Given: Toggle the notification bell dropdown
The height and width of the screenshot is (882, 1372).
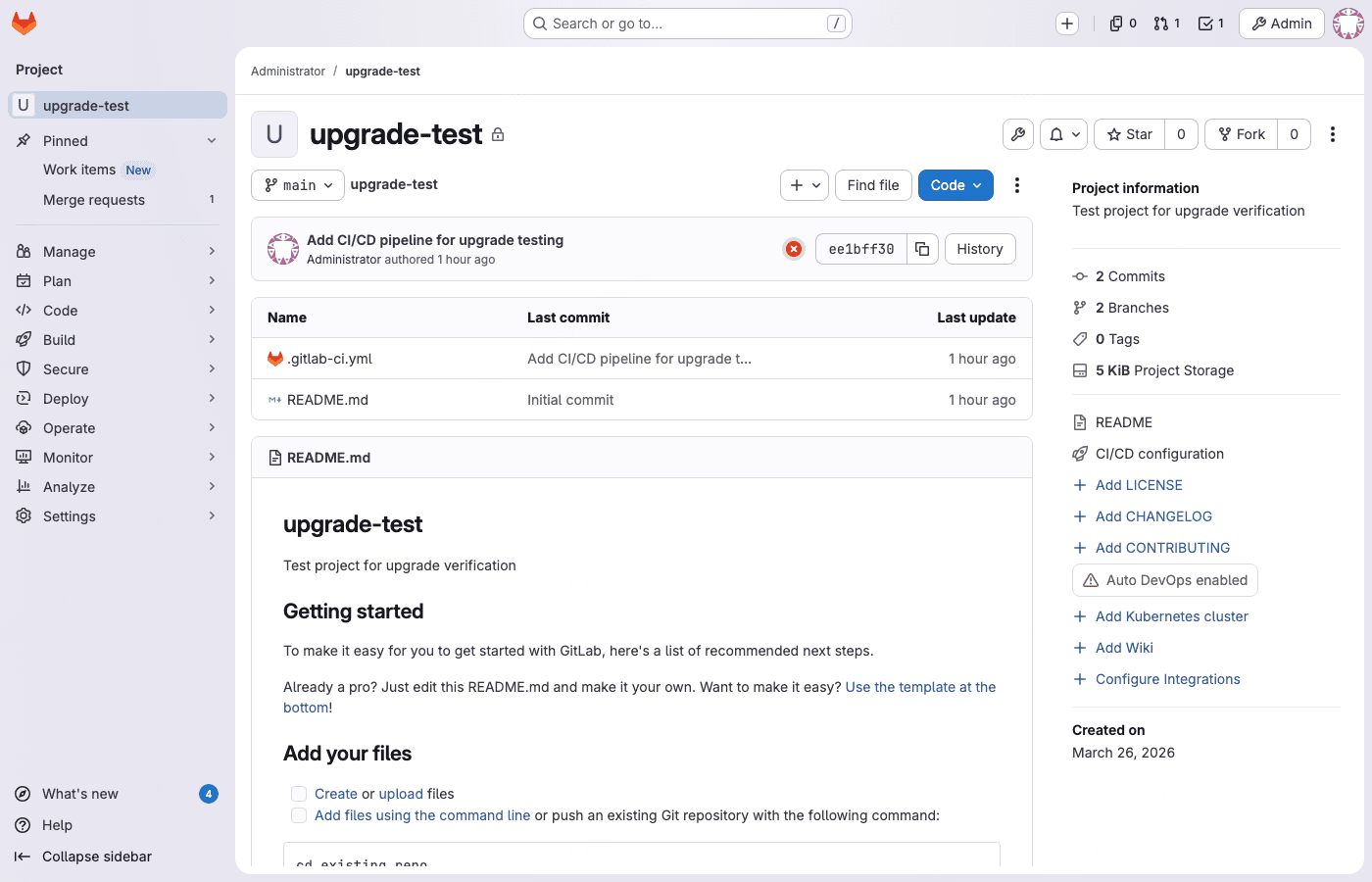Looking at the screenshot, I should (1063, 134).
